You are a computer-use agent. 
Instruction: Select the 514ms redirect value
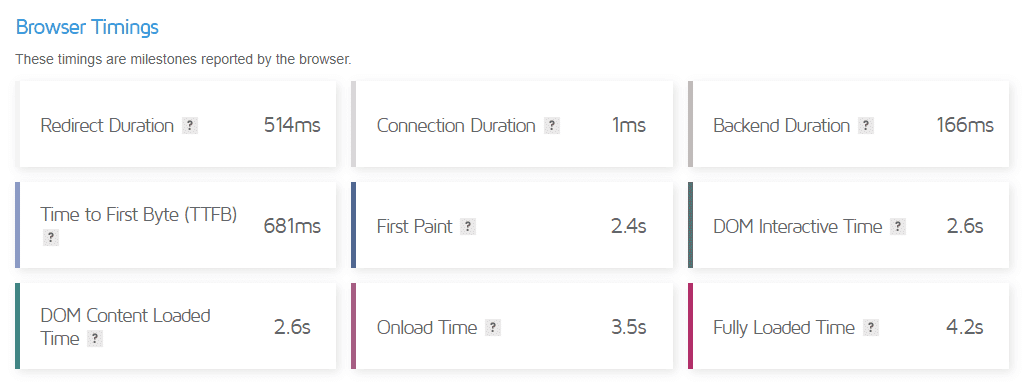coord(292,125)
